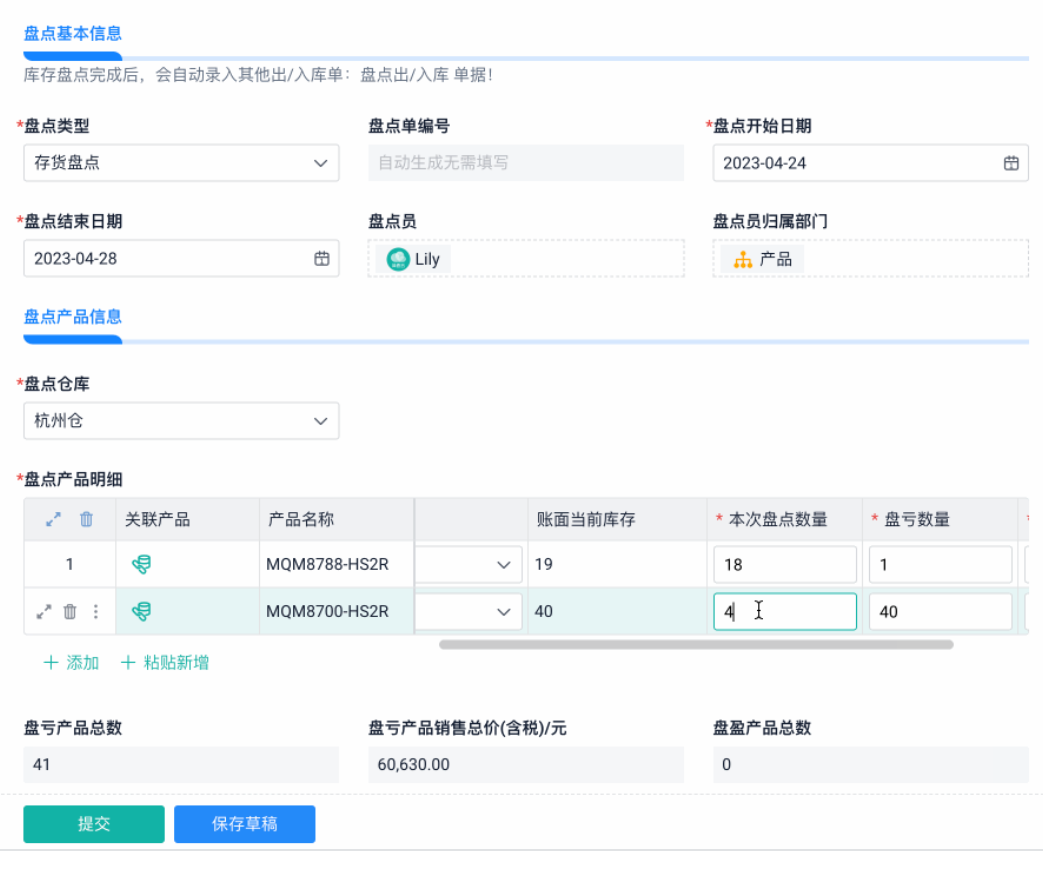This screenshot has width=1043, height=885.
Task: Open calendar for 盘点结束日期
Action: 322,259
